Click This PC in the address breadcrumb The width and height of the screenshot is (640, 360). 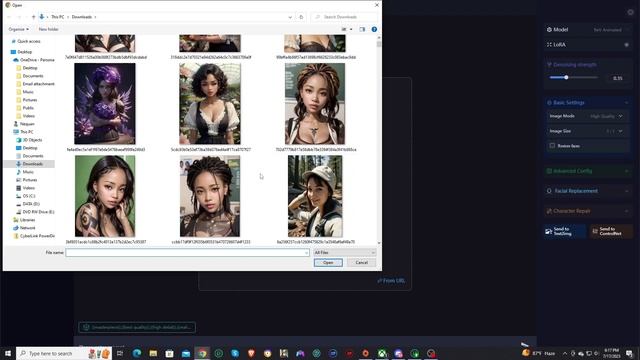[58, 17]
